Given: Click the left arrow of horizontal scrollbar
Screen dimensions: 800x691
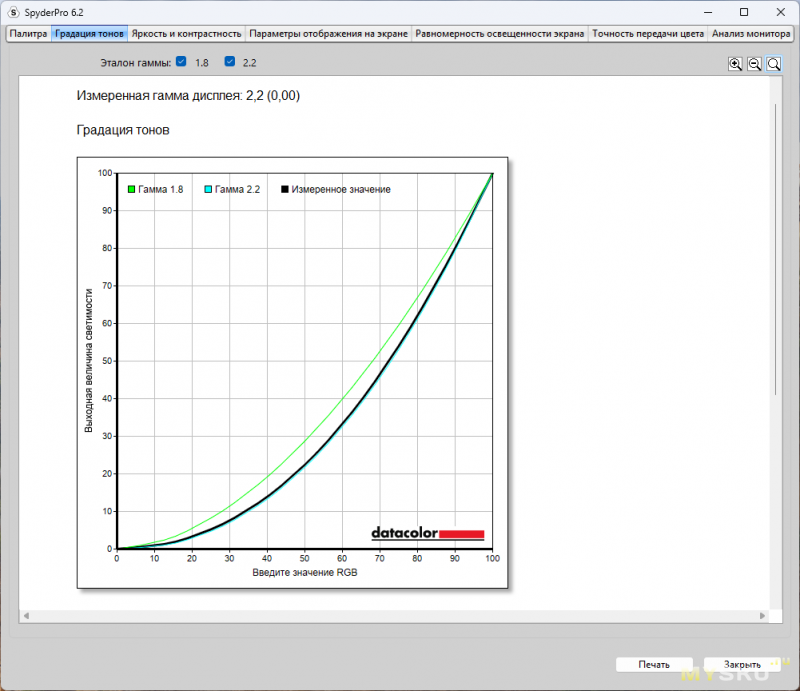Looking at the screenshot, I should click(25, 615).
